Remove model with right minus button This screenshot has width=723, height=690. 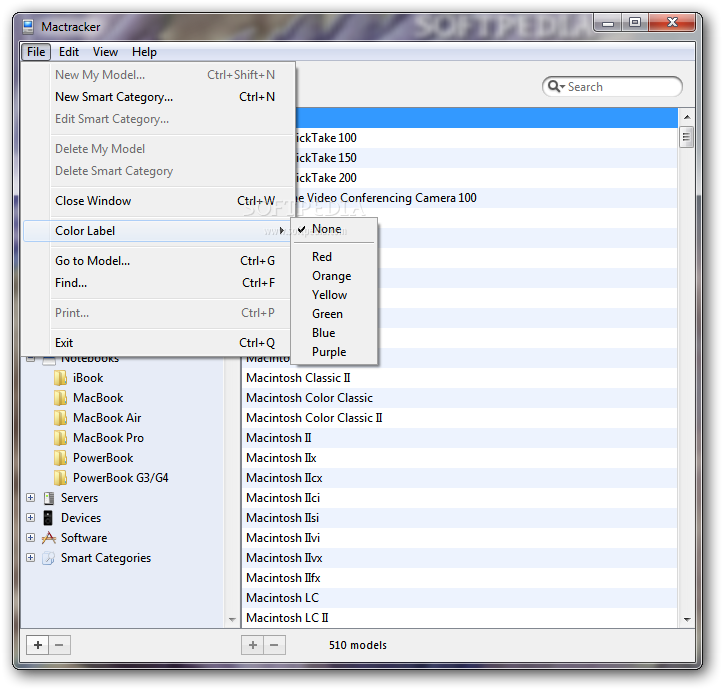click(x=274, y=645)
